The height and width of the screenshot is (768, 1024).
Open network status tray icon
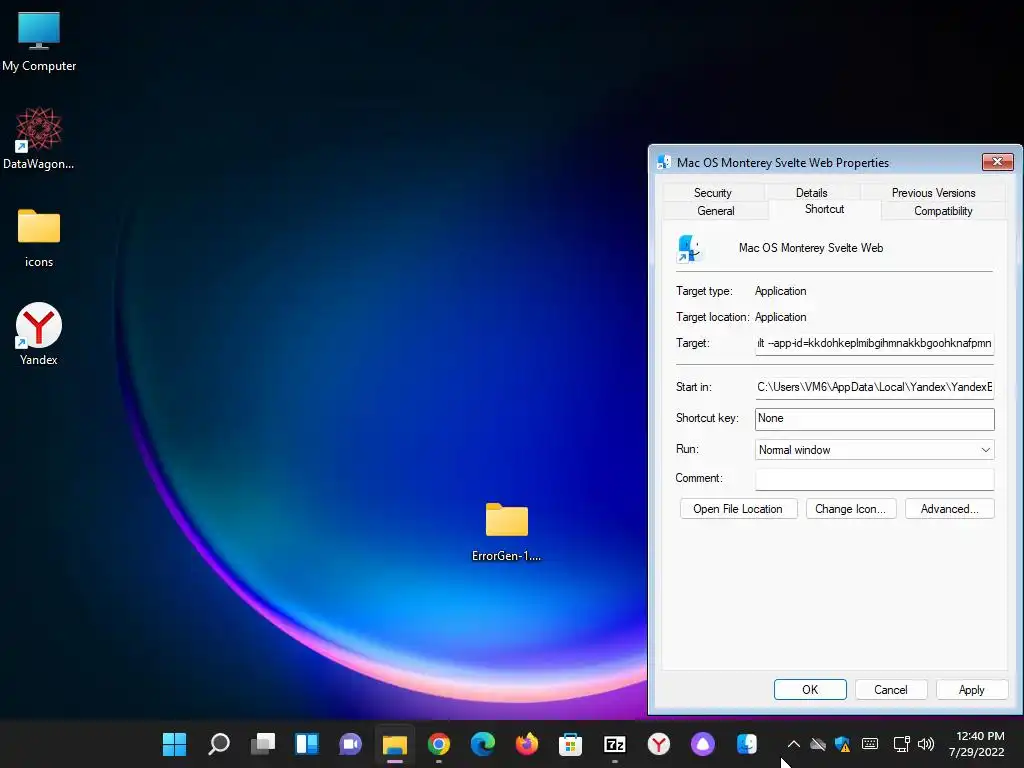[901, 744]
